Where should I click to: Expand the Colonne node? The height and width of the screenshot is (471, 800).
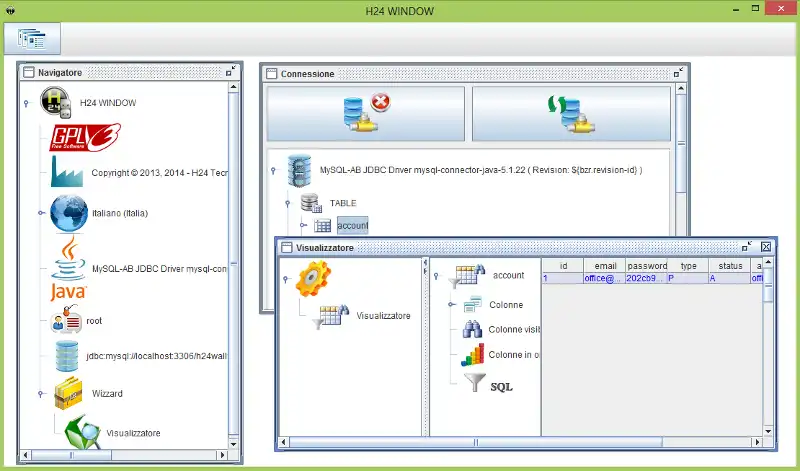(x=452, y=304)
